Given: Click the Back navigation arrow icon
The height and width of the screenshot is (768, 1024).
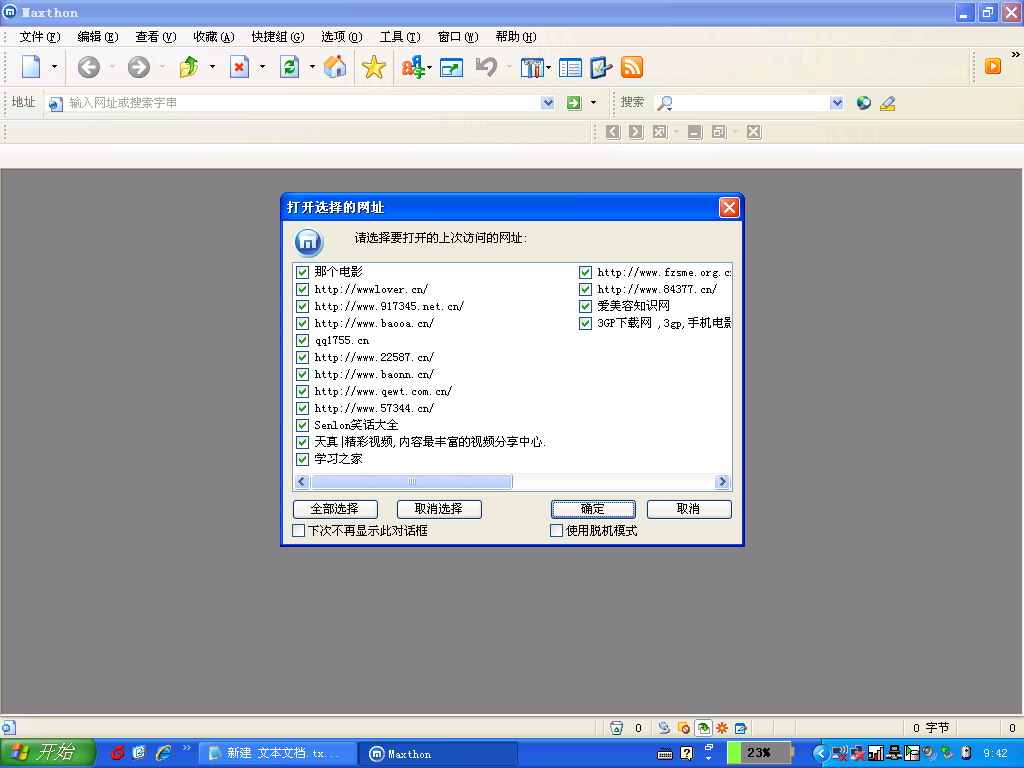Looking at the screenshot, I should coord(88,67).
